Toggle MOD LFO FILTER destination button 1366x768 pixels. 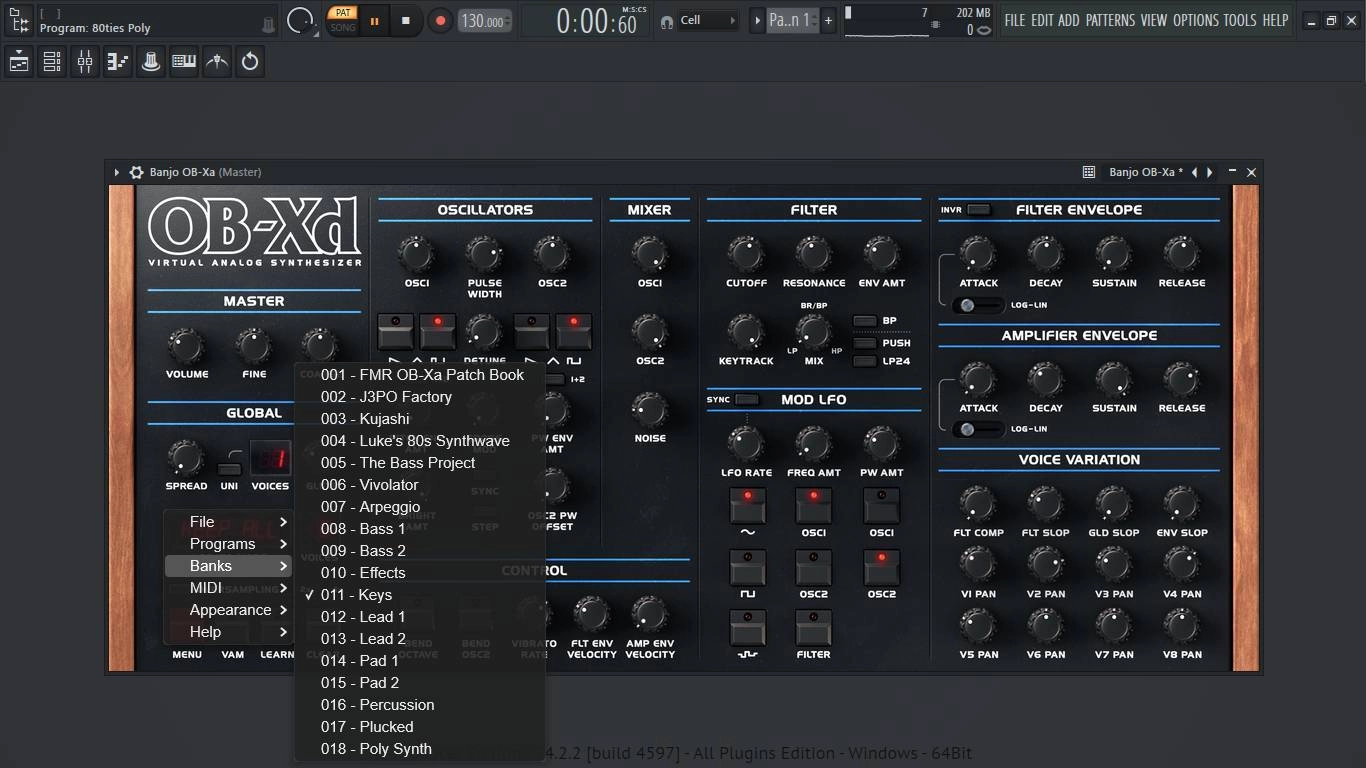point(814,628)
